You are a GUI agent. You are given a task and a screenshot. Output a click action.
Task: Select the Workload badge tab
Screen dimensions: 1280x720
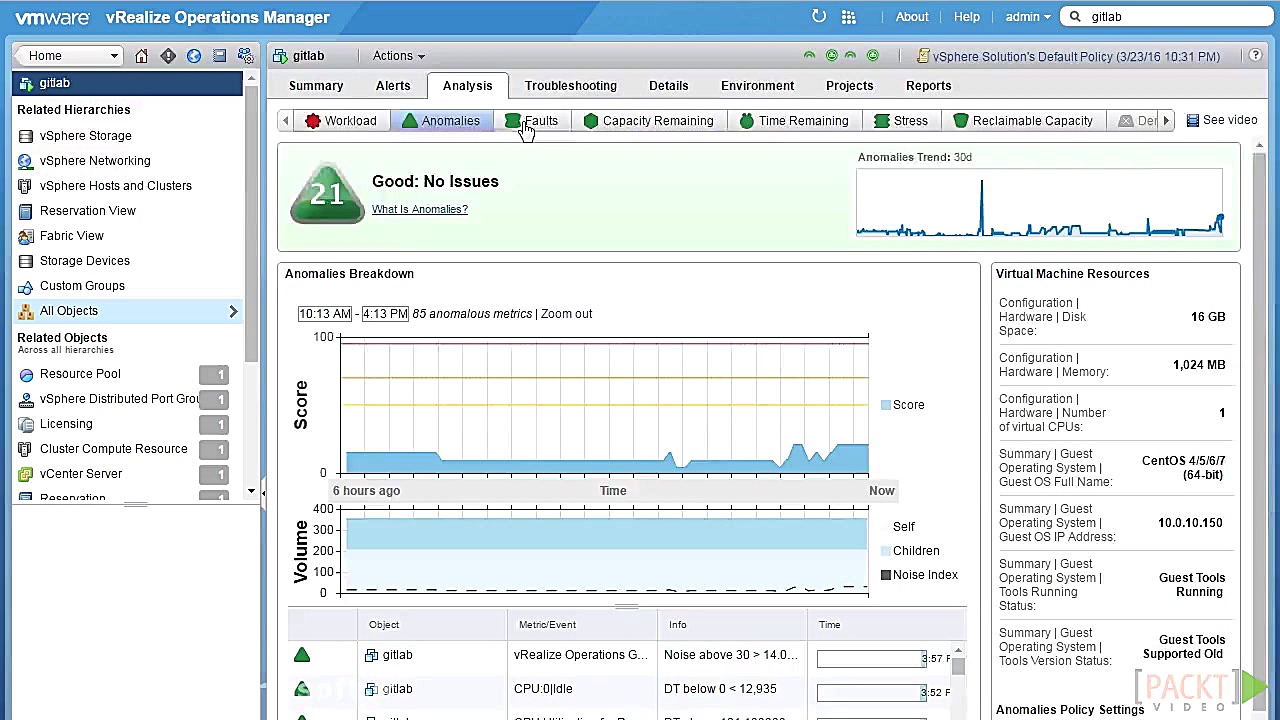click(x=341, y=121)
